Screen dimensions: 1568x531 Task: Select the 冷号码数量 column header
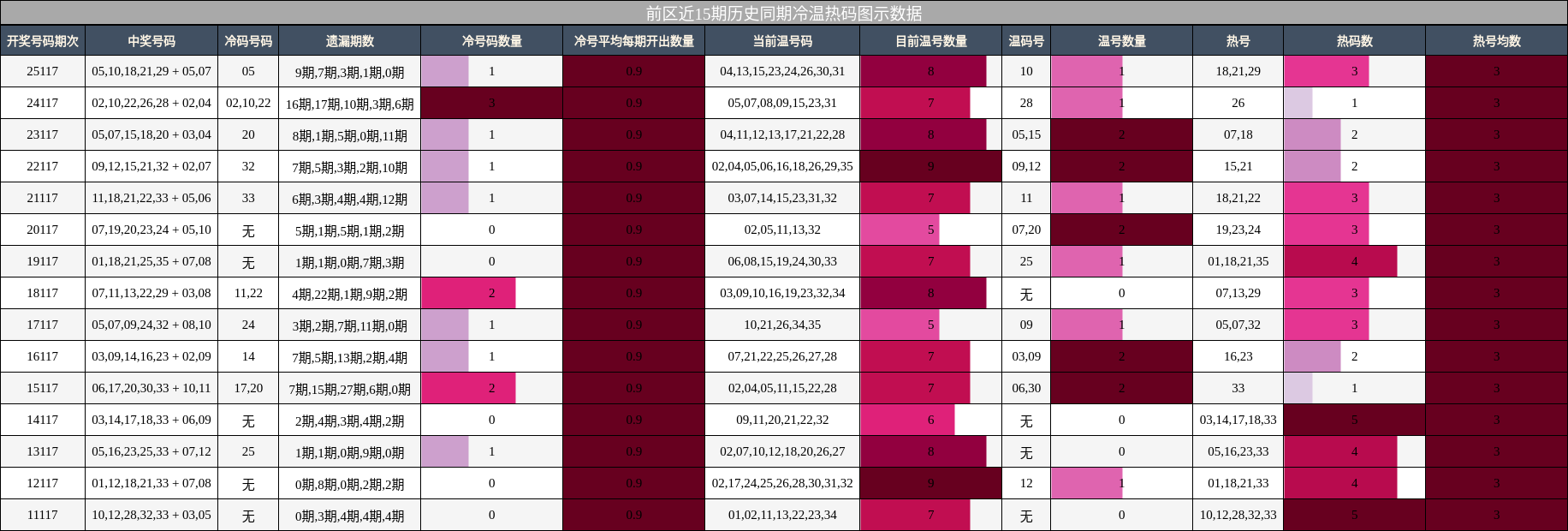point(491,41)
